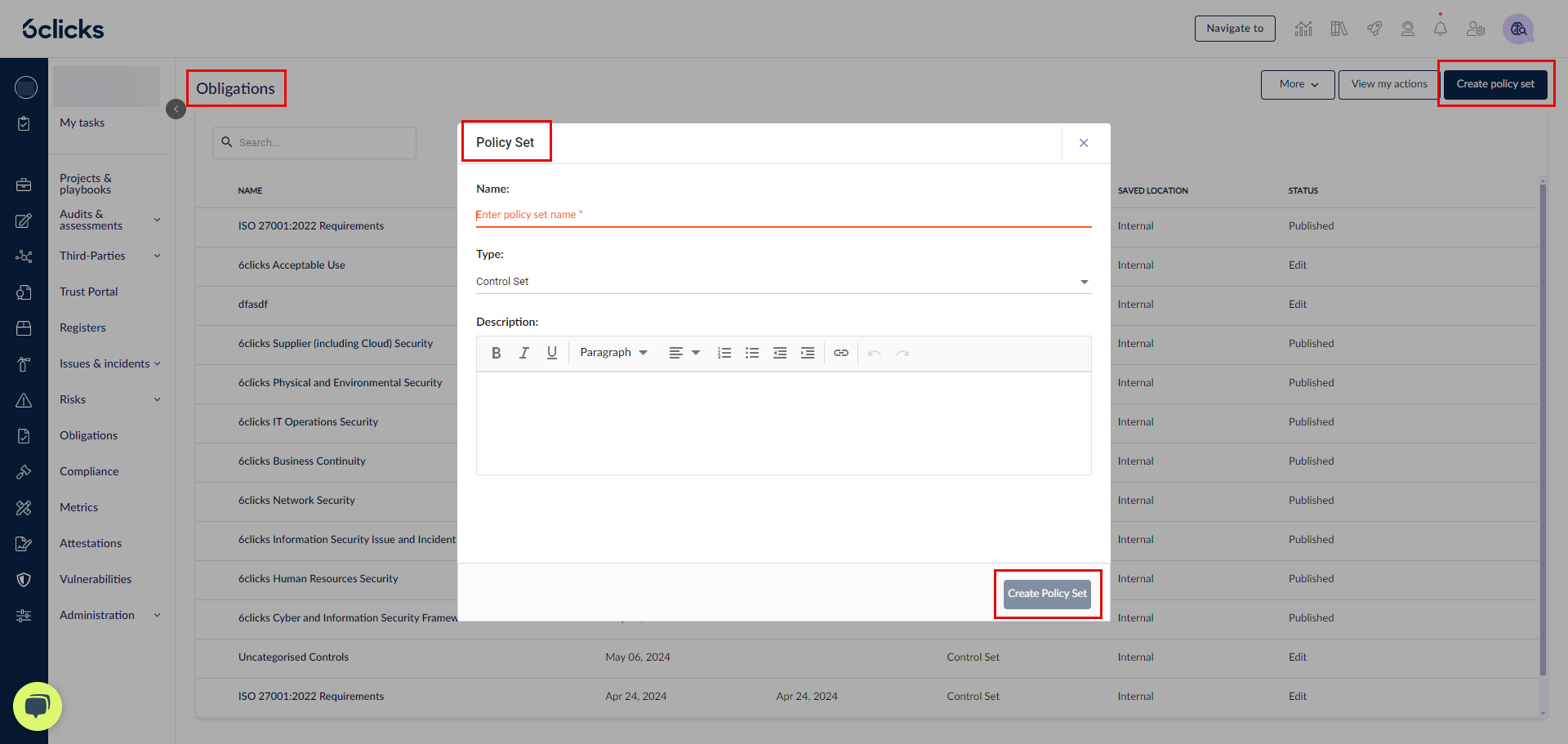
Task: Click Create policy set in top bar
Action: point(1495,84)
